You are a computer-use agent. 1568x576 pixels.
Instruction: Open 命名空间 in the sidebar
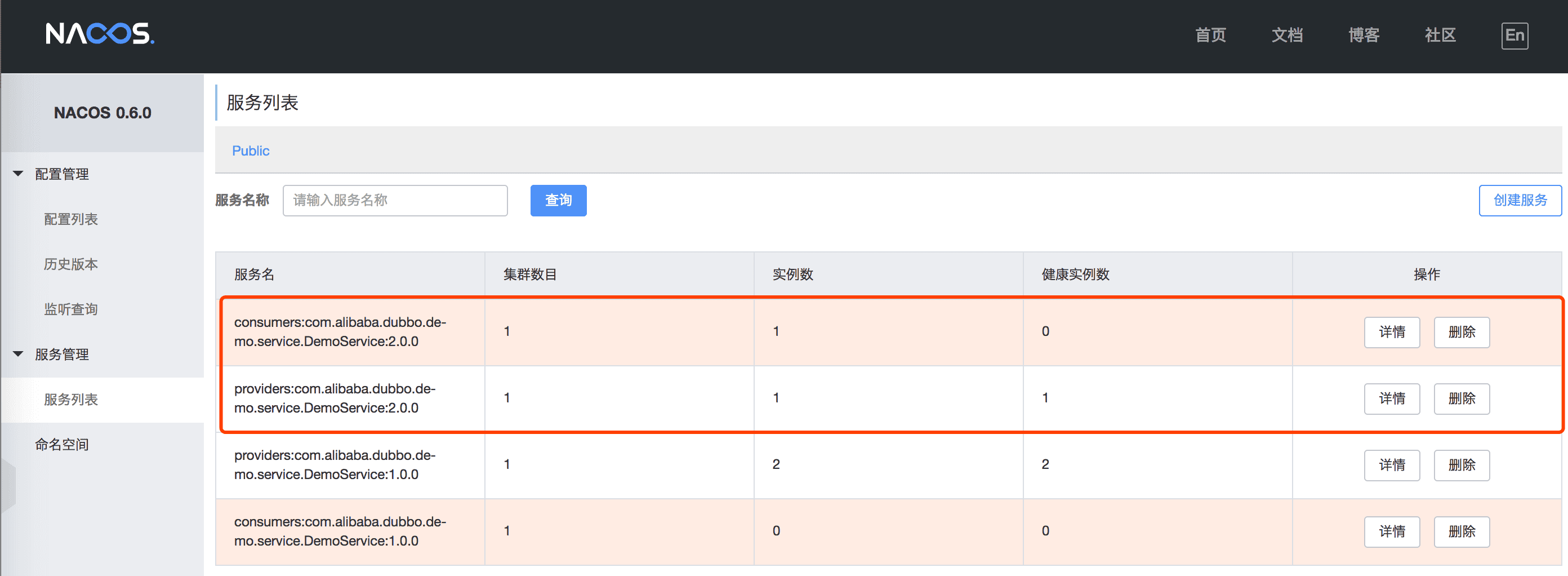click(x=61, y=445)
